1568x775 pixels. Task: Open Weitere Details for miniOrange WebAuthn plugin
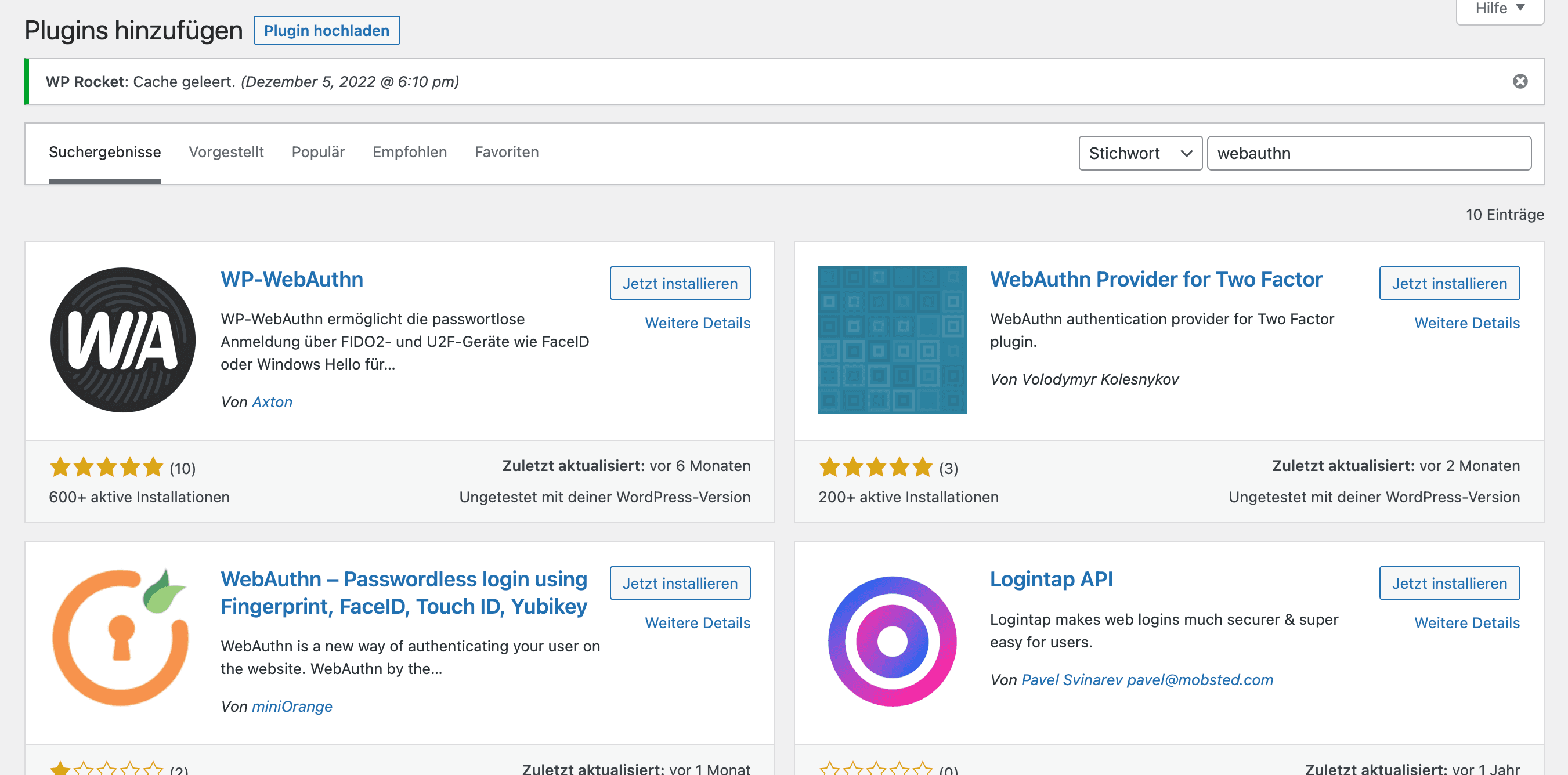coord(698,623)
